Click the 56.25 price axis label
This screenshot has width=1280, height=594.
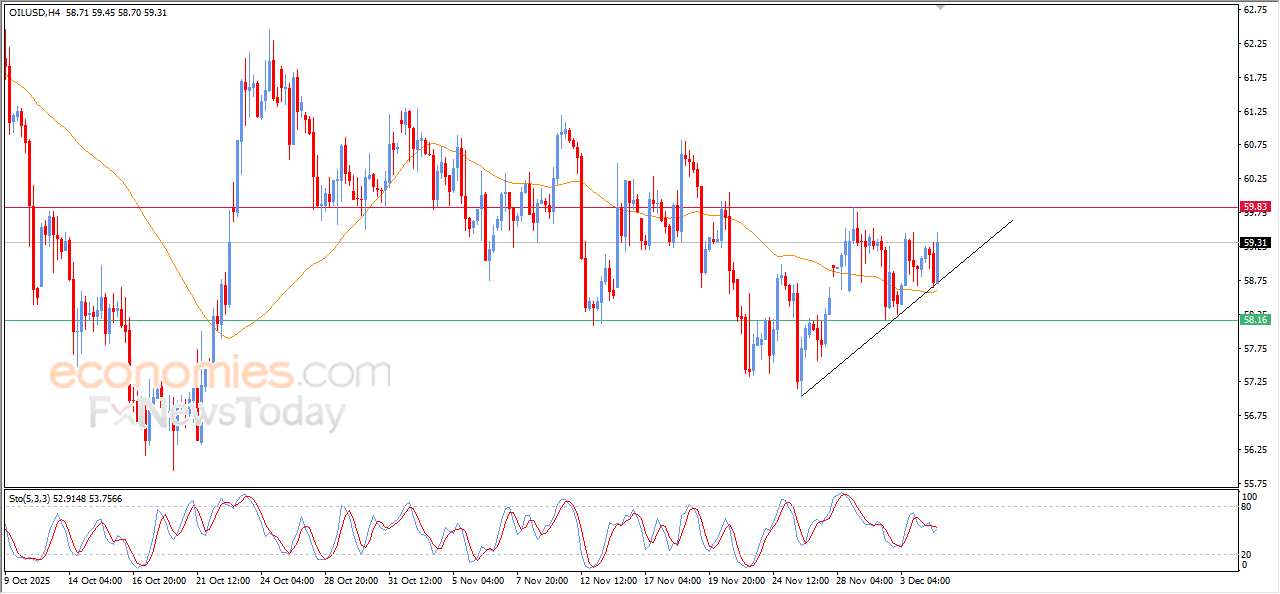(x=1256, y=450)
